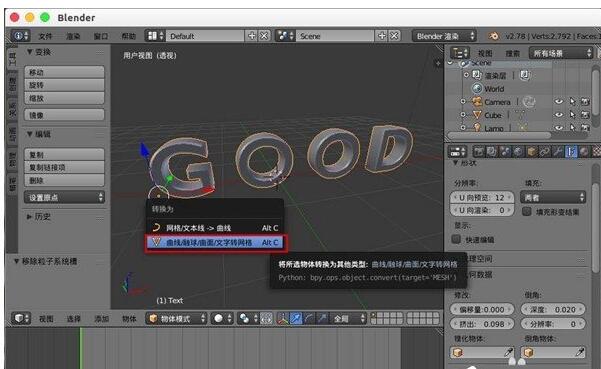601x369 pixels.
Task: Open the 所有场景 display mode dropdown
Action: click(x=561, y=53)
